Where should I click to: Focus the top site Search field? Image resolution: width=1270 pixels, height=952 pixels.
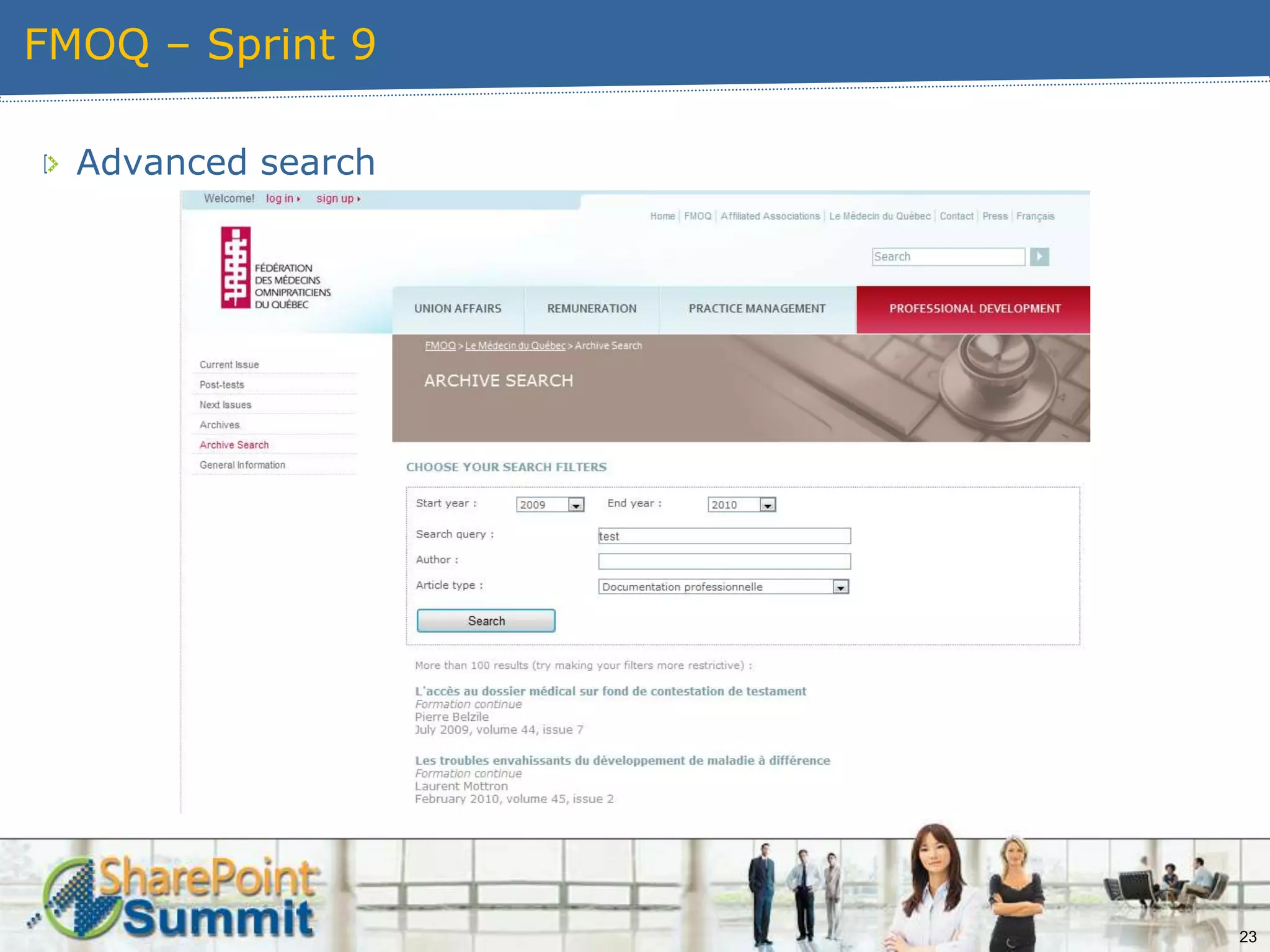(948, 257)
